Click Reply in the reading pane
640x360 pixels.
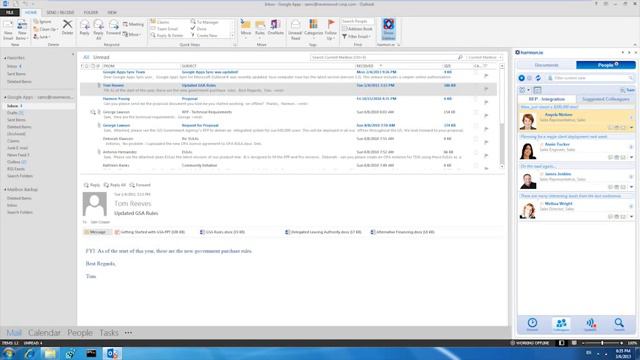coord(92,185)
